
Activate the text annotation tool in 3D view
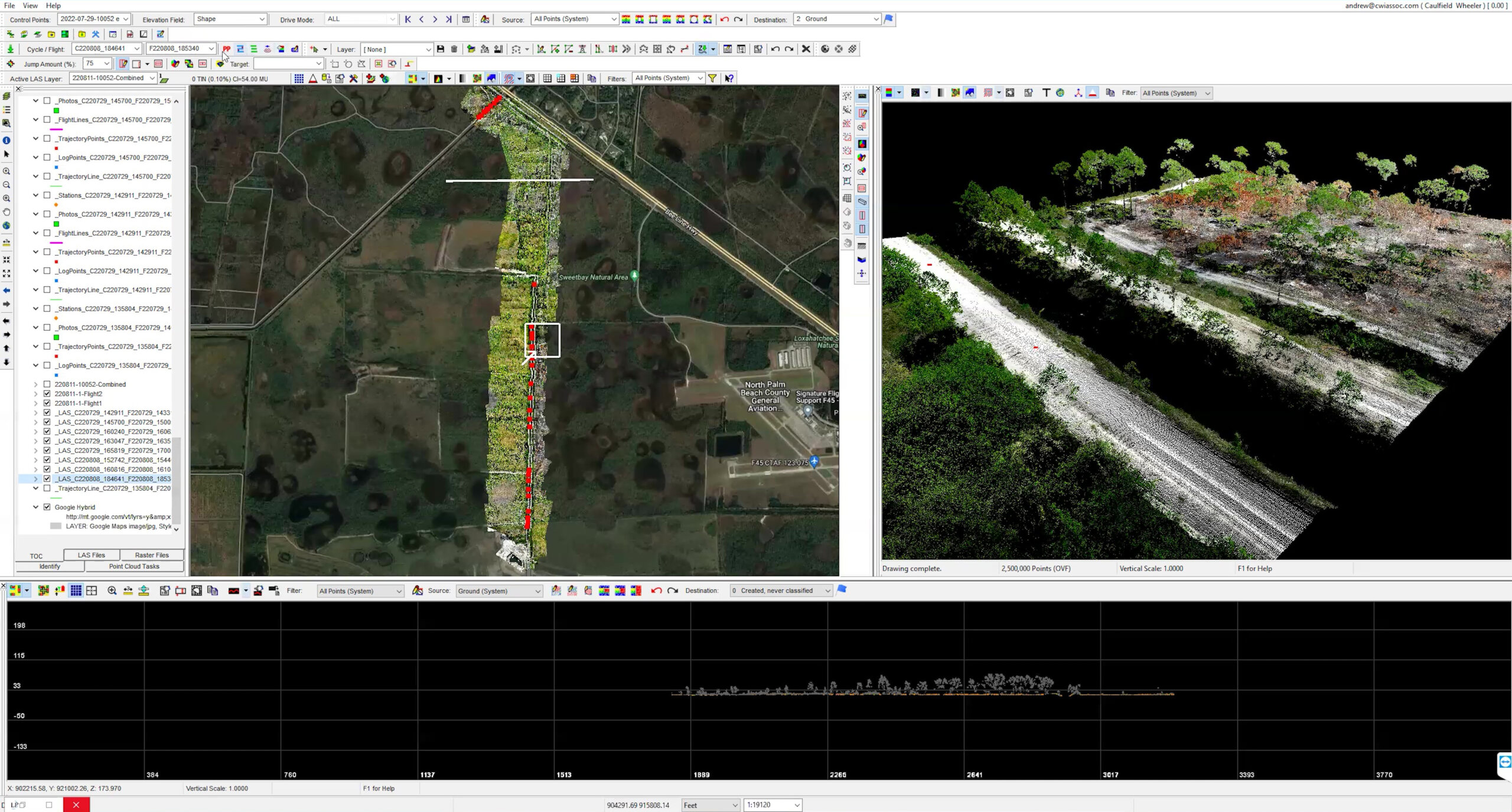click(1045, 93)
